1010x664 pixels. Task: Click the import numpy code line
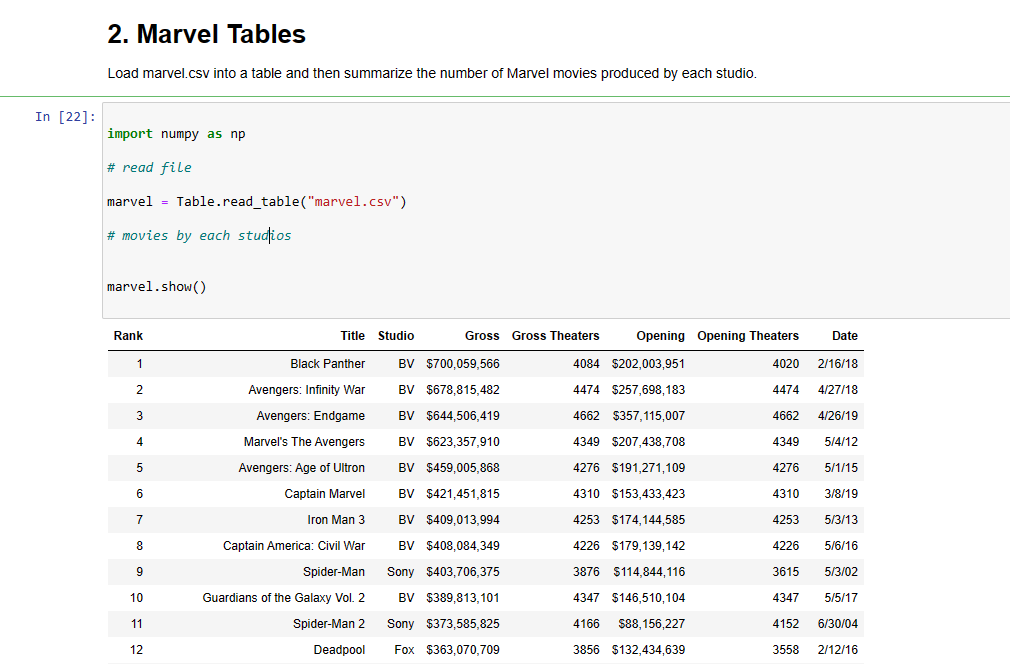[x=176, y=134]
